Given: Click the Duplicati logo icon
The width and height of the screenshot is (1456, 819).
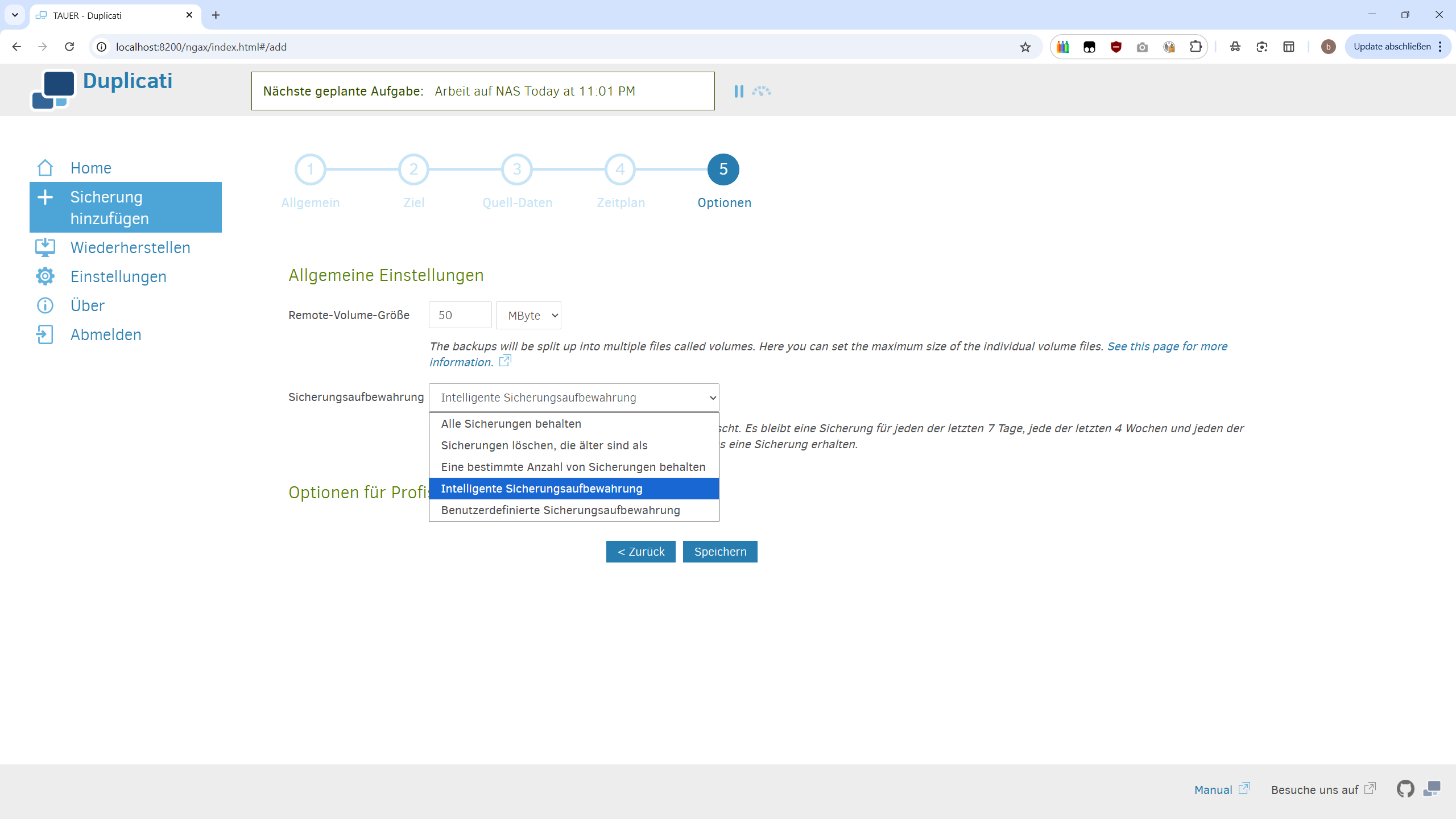Looking at the screenshot, I should 53,90.
